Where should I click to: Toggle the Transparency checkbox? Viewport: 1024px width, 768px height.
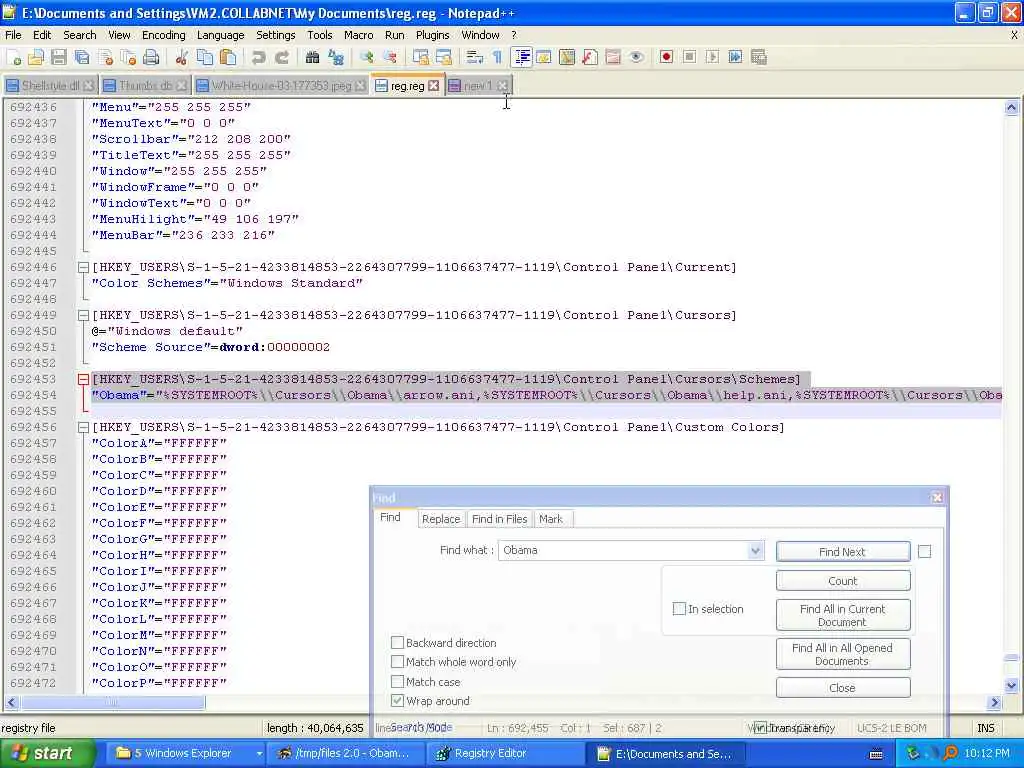[760, 728]
